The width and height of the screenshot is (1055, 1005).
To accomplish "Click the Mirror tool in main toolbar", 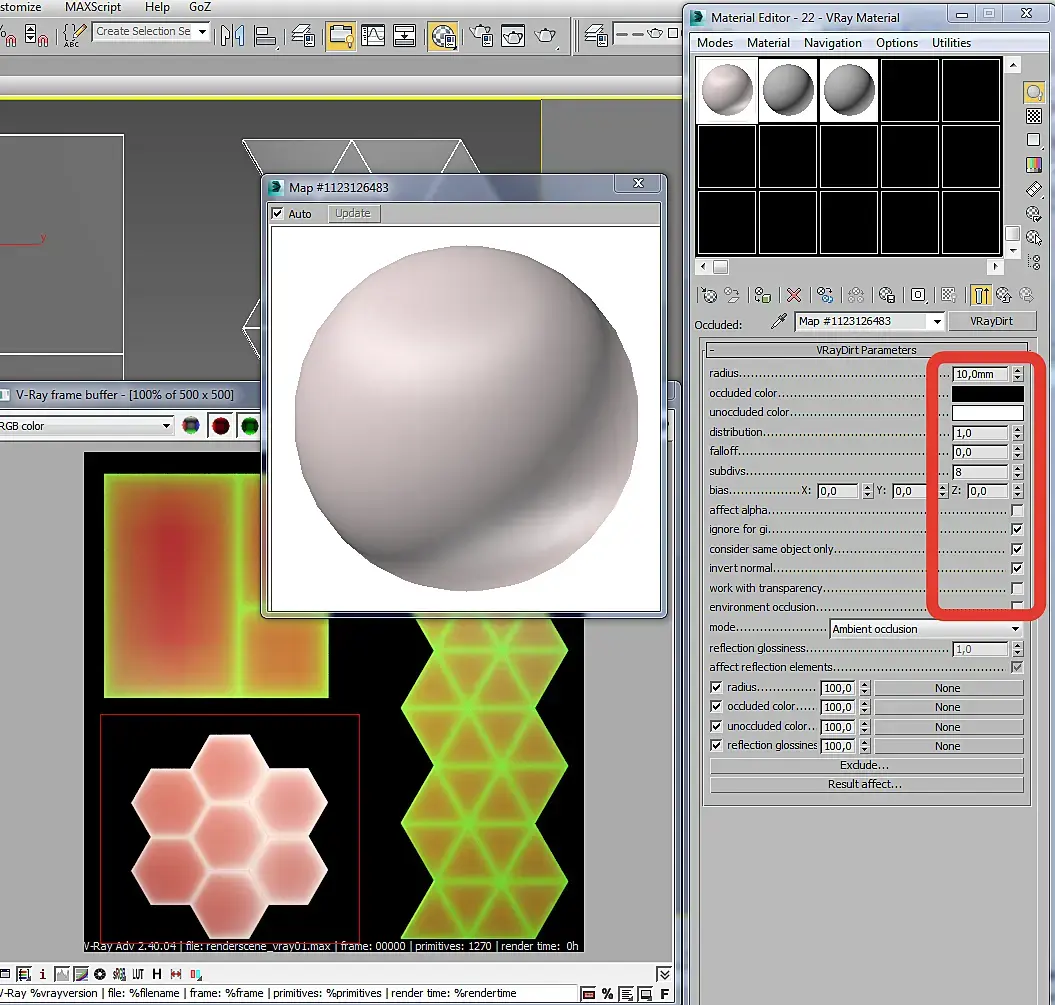I will pos(232,36).
